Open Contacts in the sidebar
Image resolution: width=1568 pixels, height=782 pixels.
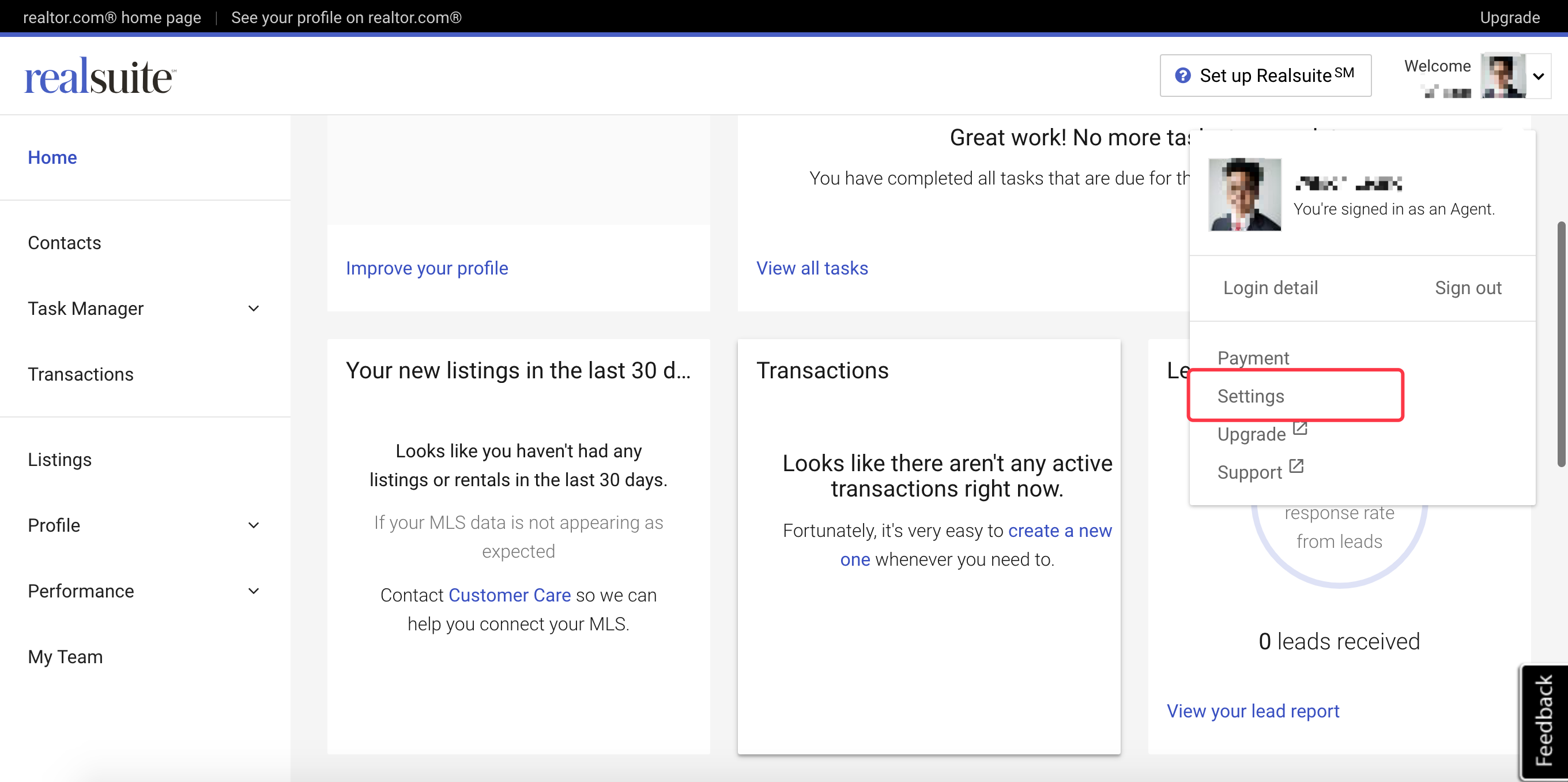point(65,242)
